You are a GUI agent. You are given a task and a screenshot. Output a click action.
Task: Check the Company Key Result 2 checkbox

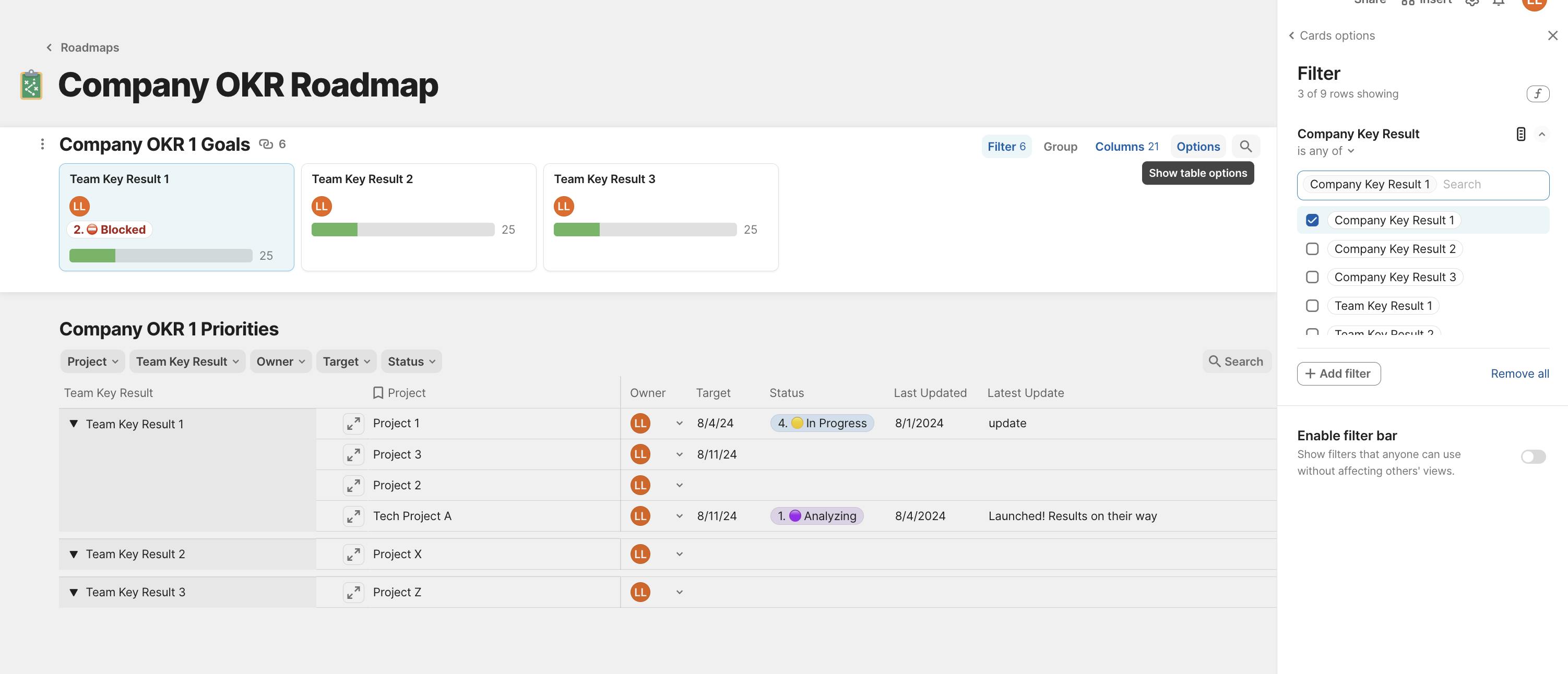point(1312,249)
